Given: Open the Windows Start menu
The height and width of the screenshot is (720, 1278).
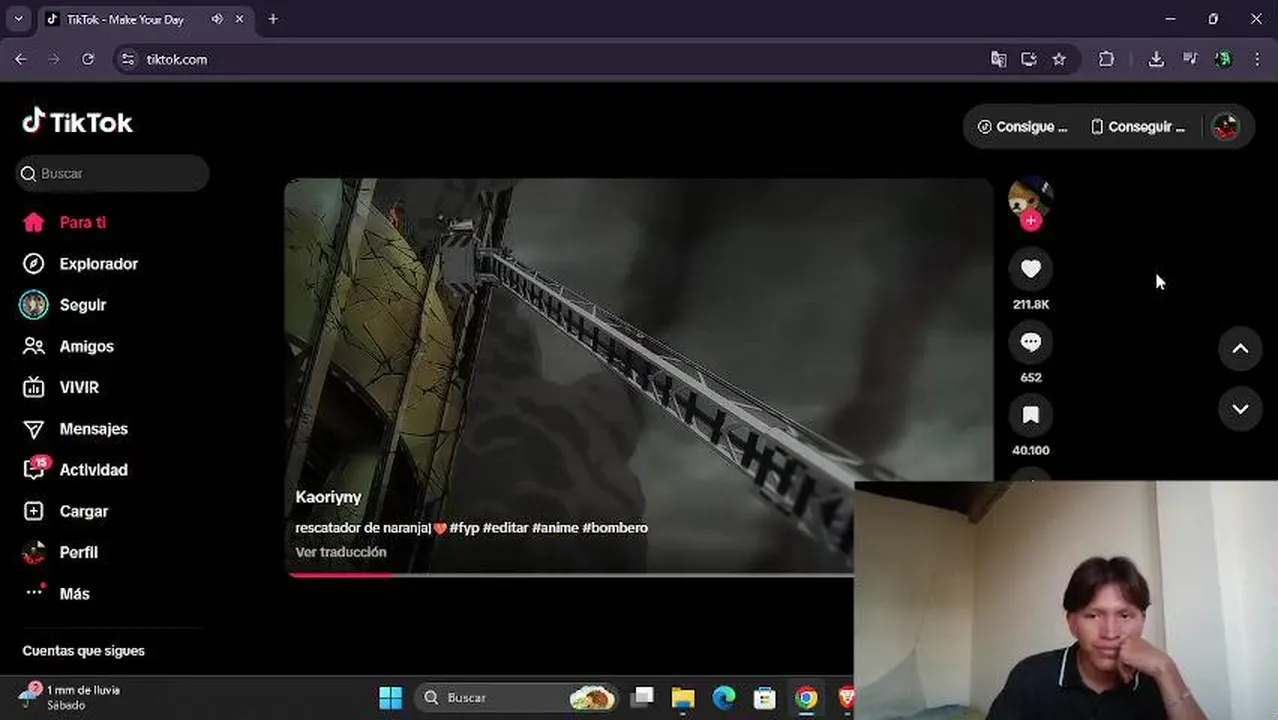Looking at the screenshot, I should pyautogui.click(x=391, y=697).
